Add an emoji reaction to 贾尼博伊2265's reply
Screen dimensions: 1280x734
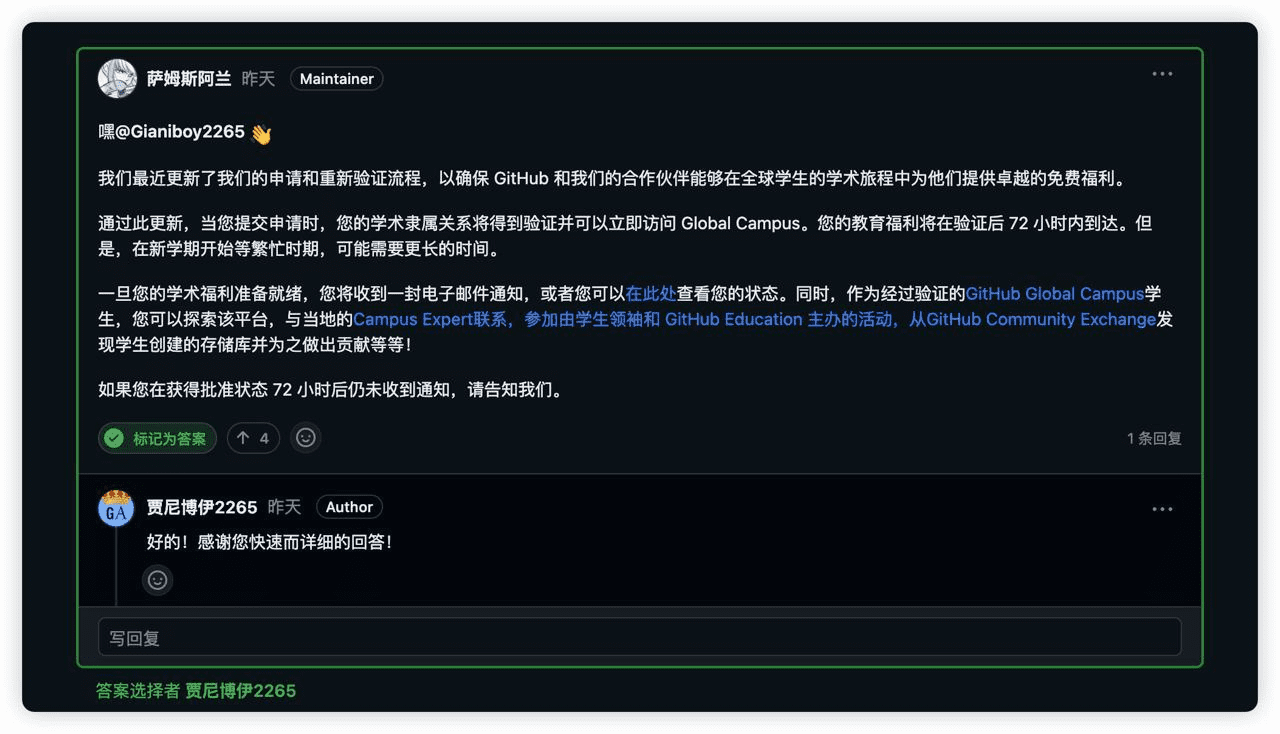click(x=157, y=580)
